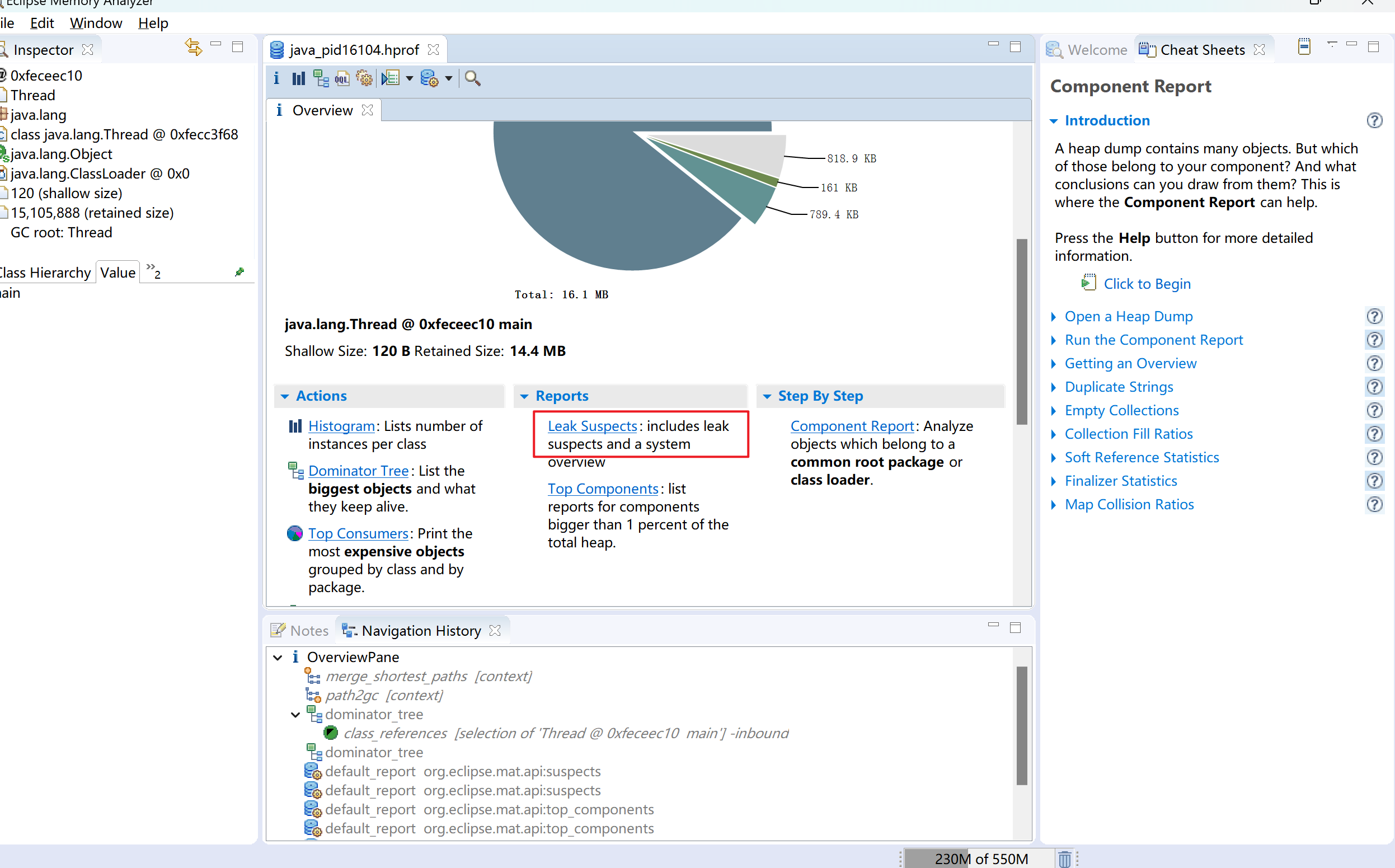Collapse the Step By Step section
This screenshot has height=868, width=1395.
tap(767, 397)
